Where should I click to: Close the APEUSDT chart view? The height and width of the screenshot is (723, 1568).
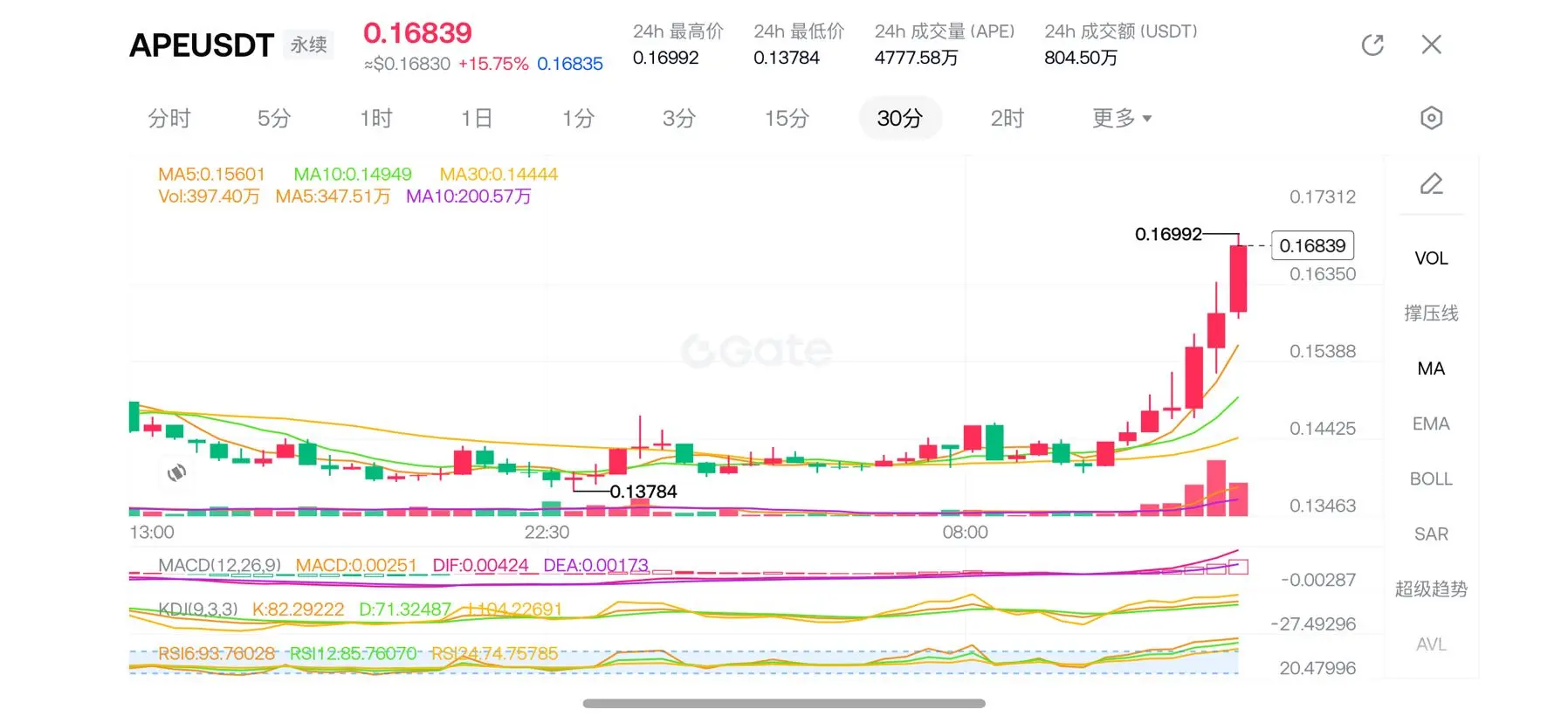pos(1431,45)
